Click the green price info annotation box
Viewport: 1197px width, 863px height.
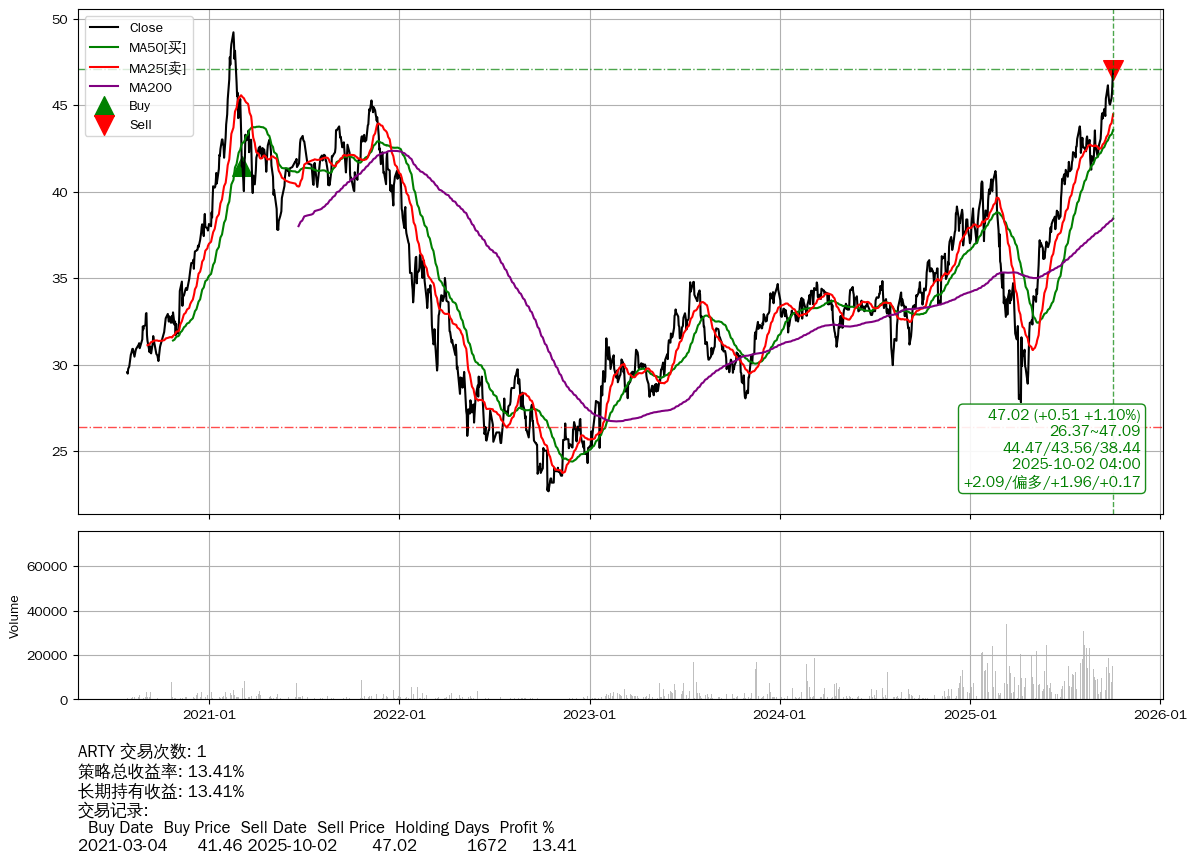pyautogui.click(x=1051, y=448)
